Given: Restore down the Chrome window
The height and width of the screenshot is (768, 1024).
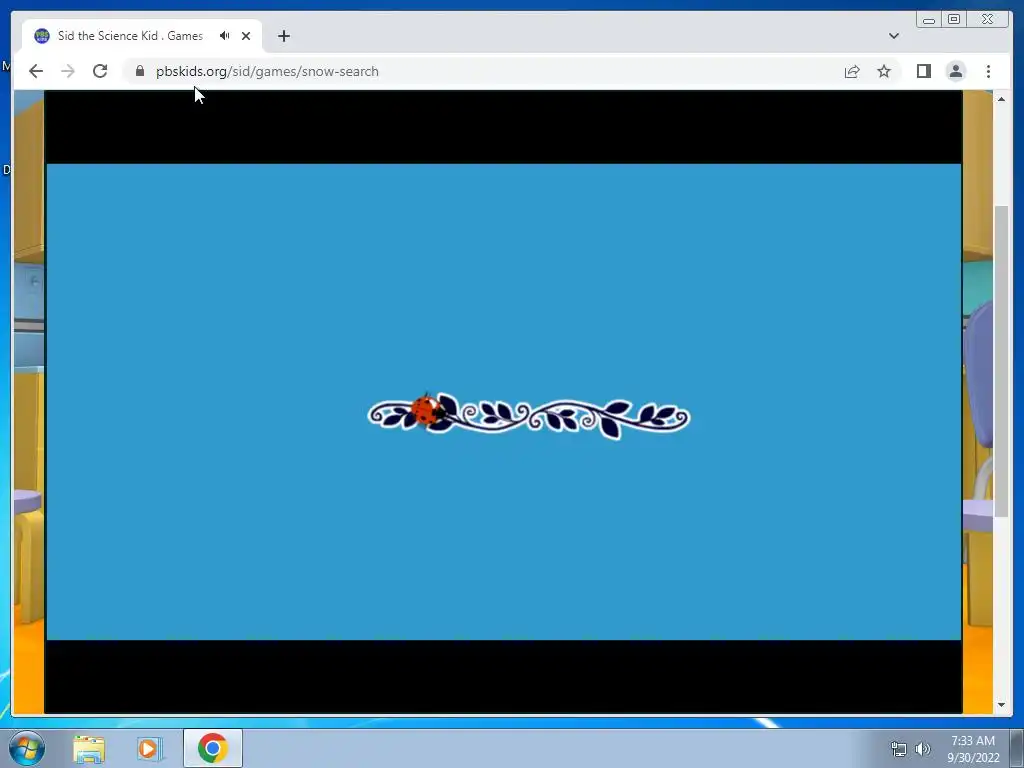Looking at the screenshot, I should click(954, 20).
